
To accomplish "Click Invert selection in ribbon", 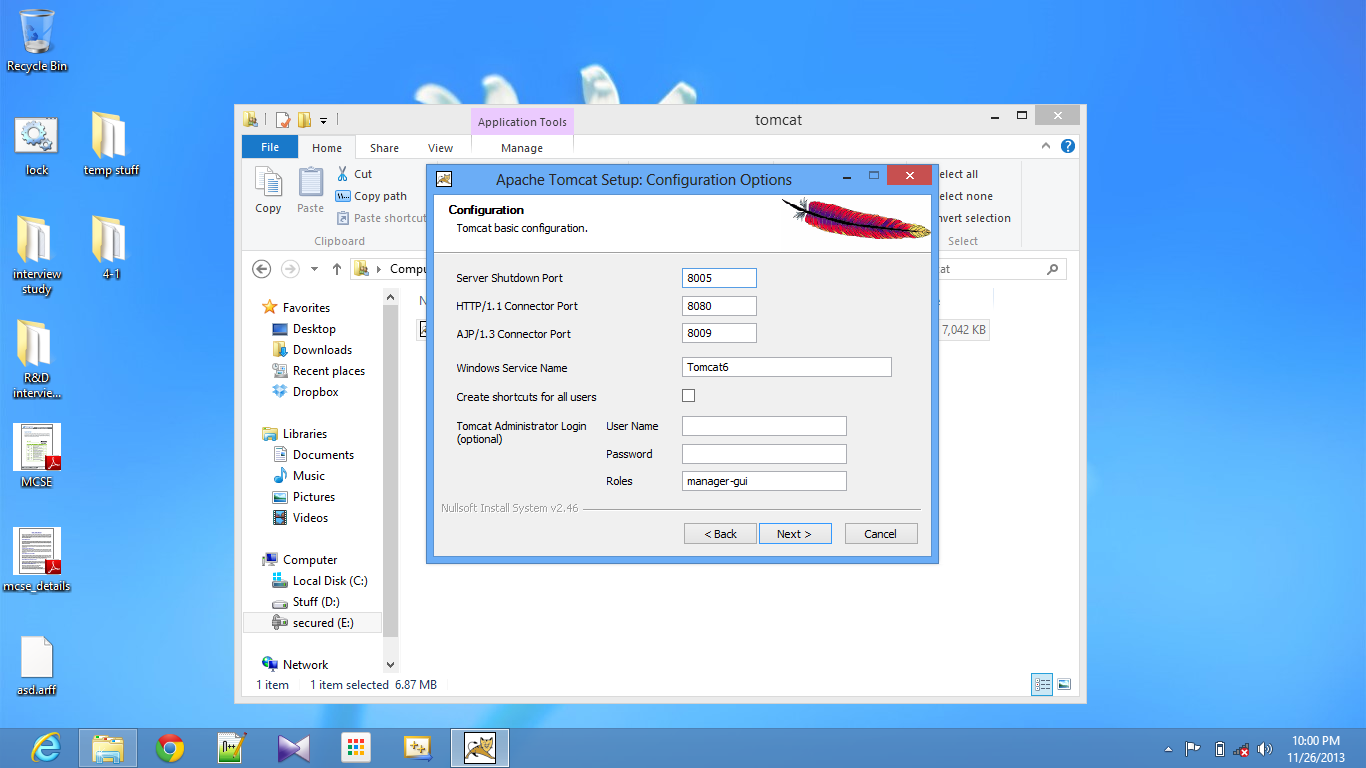I will [972, 218].
